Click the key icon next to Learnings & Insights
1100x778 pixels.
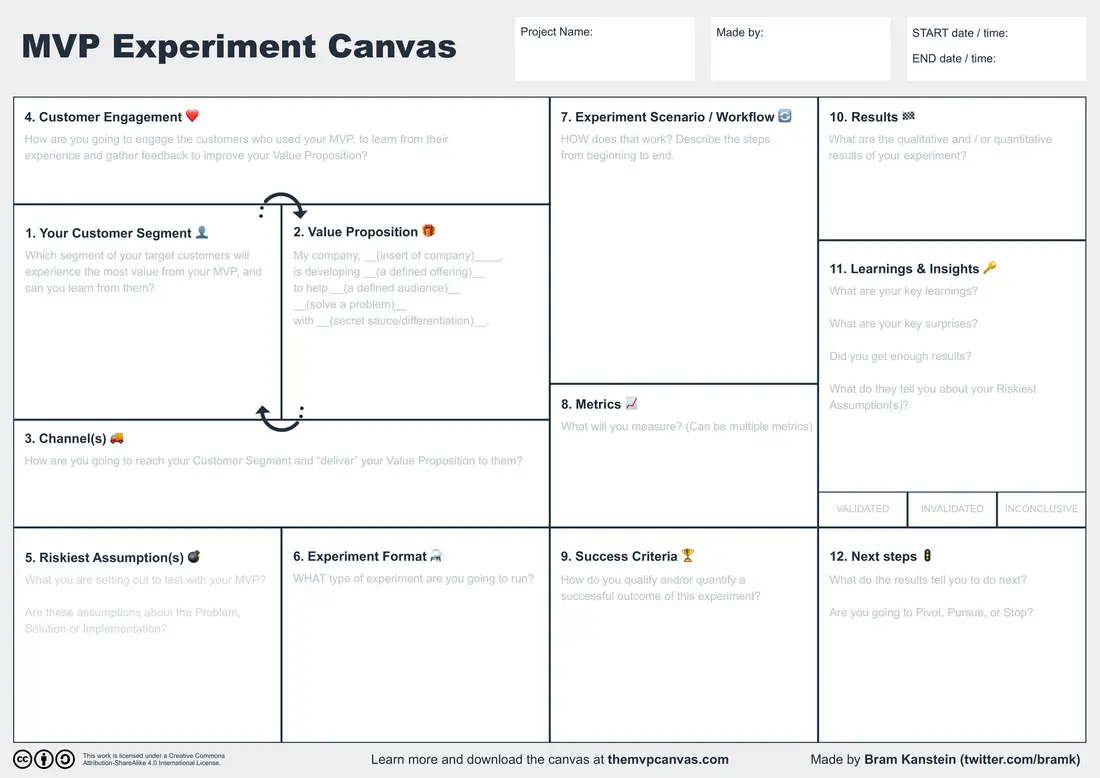pyautogui.click(x=990, y=267)
